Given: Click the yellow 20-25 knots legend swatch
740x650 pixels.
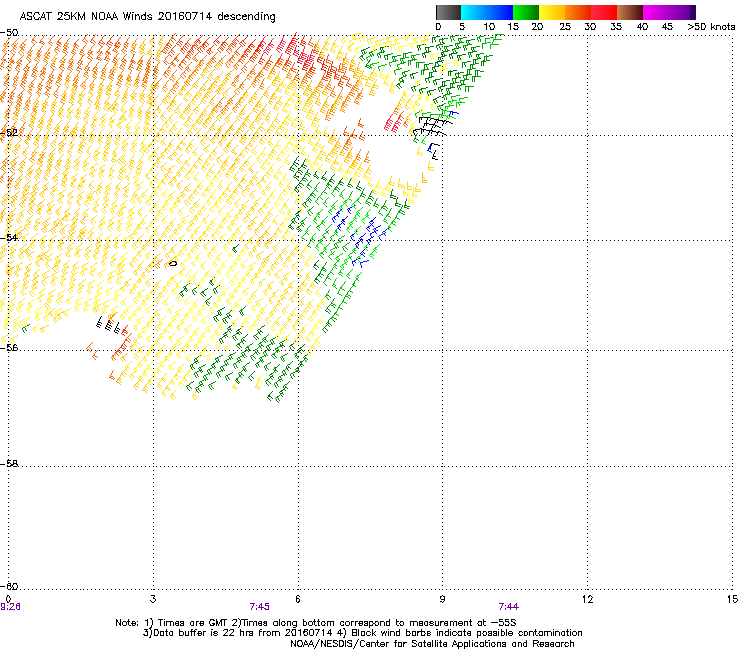Looking at the screenshot, I should 552,12.
